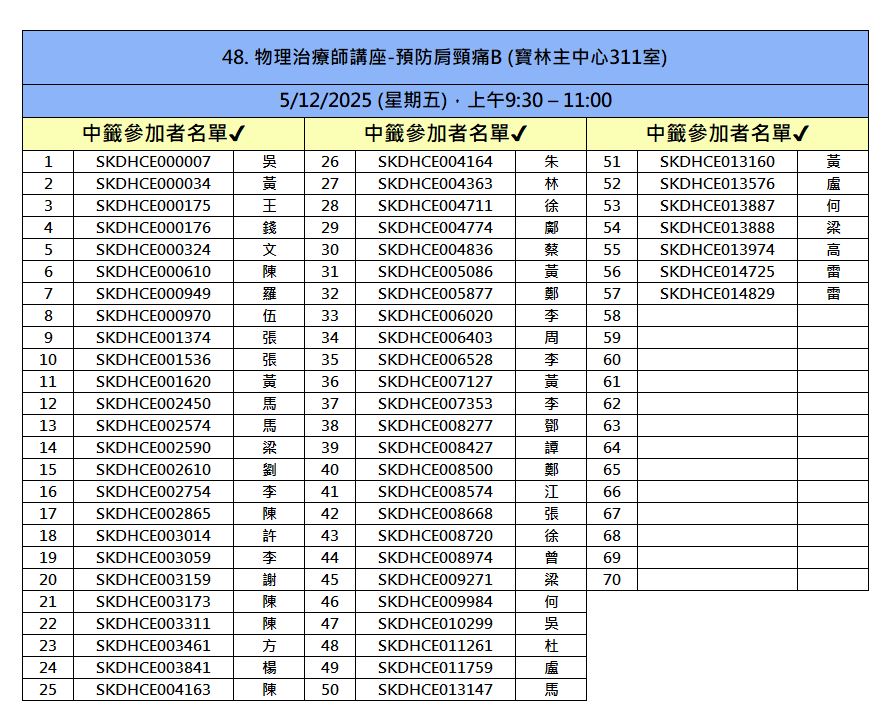Click the surname 錢 beside SKDHCE000176

tap(269, 228)
